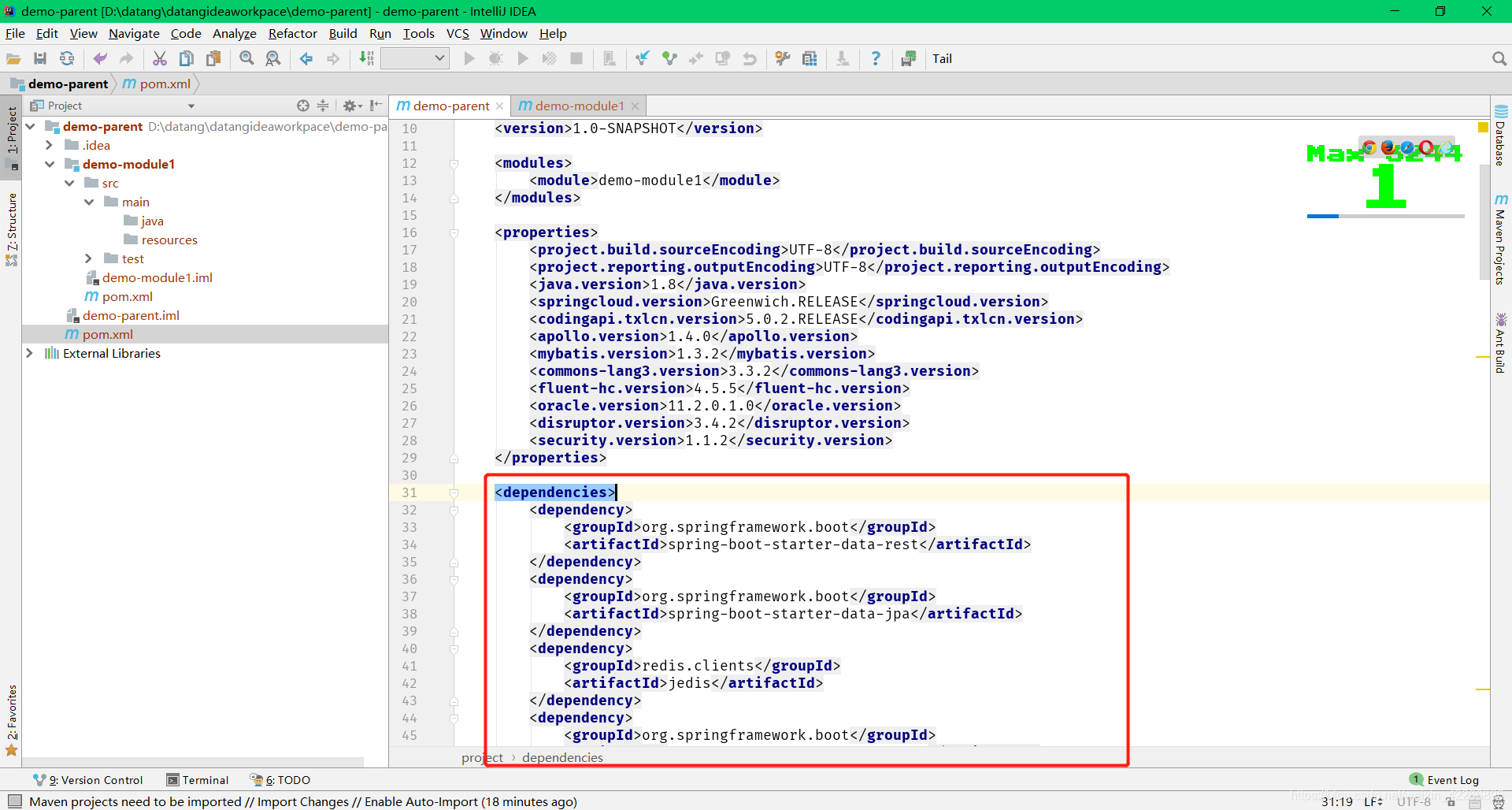Image resolution: width=1512 pixels, height=810 pixels.
Task: Open the Settings wrench icon
Action: 783,58
